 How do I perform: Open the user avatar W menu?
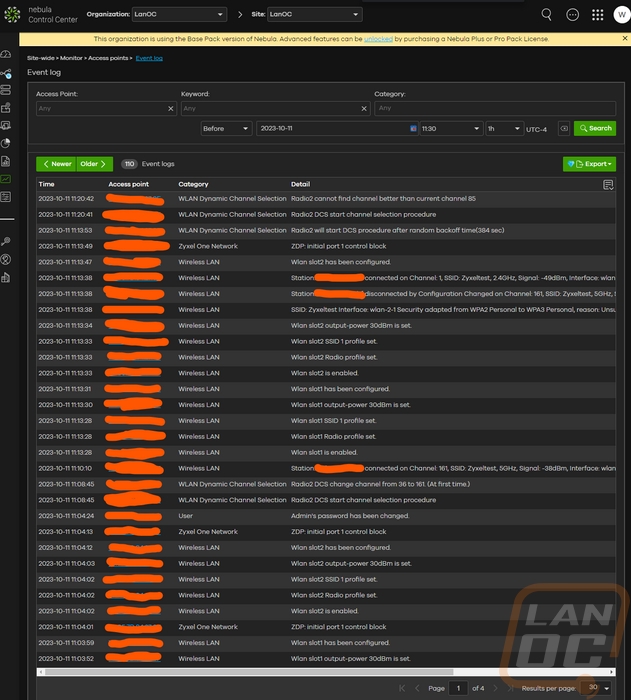click(622, 15)
